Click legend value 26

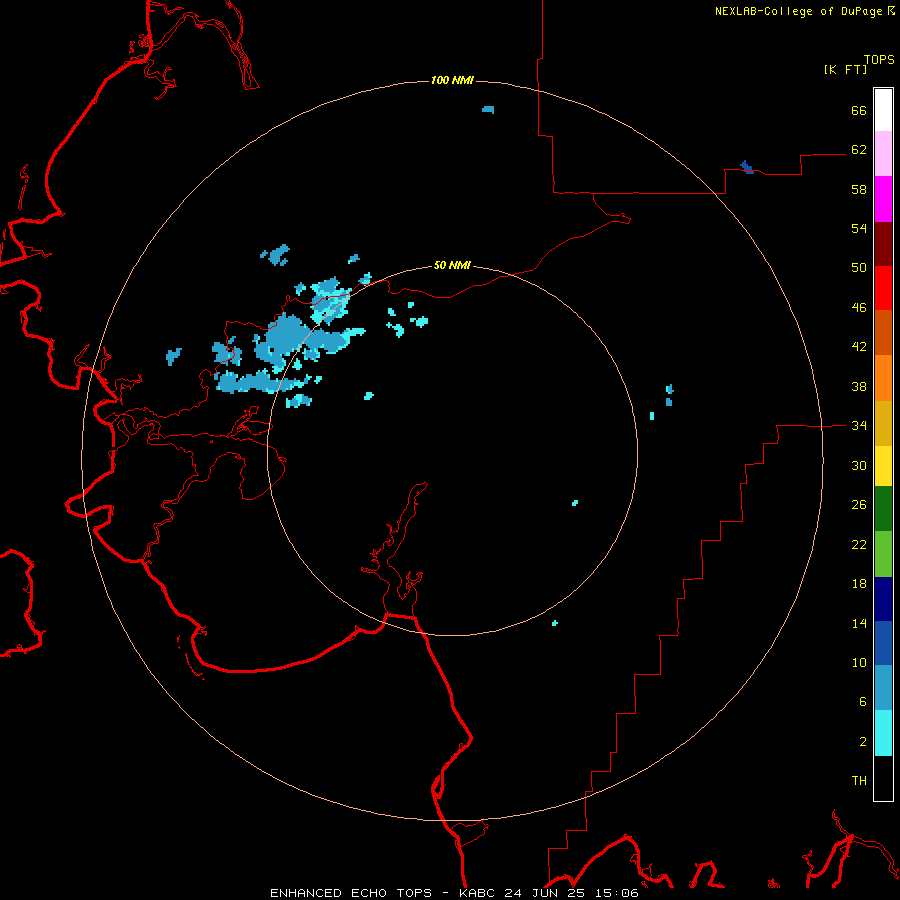pos(859,505)
